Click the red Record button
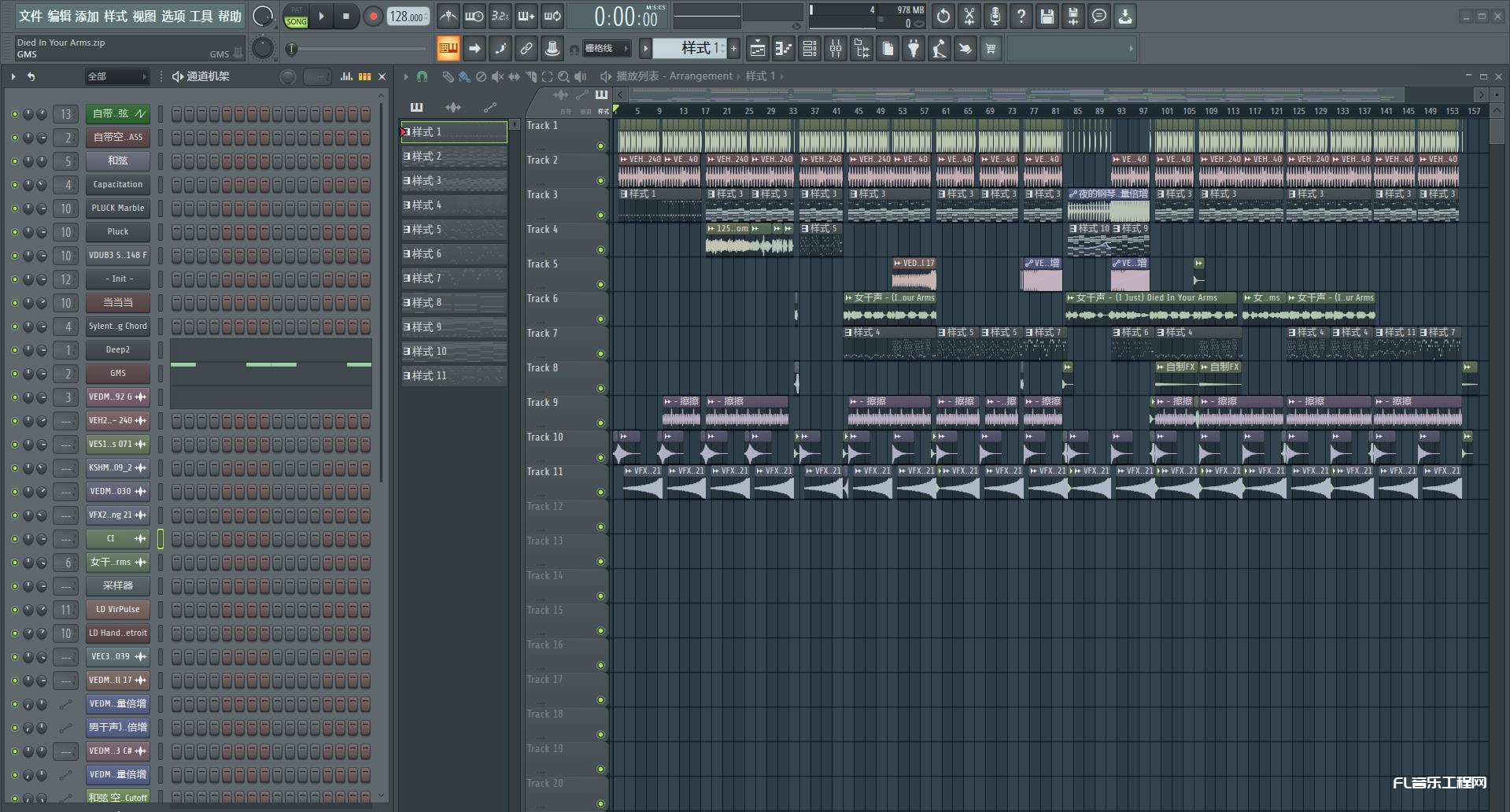Image resolution: width=1510 pixels, height=812 pixels. (x=373, y=16)
